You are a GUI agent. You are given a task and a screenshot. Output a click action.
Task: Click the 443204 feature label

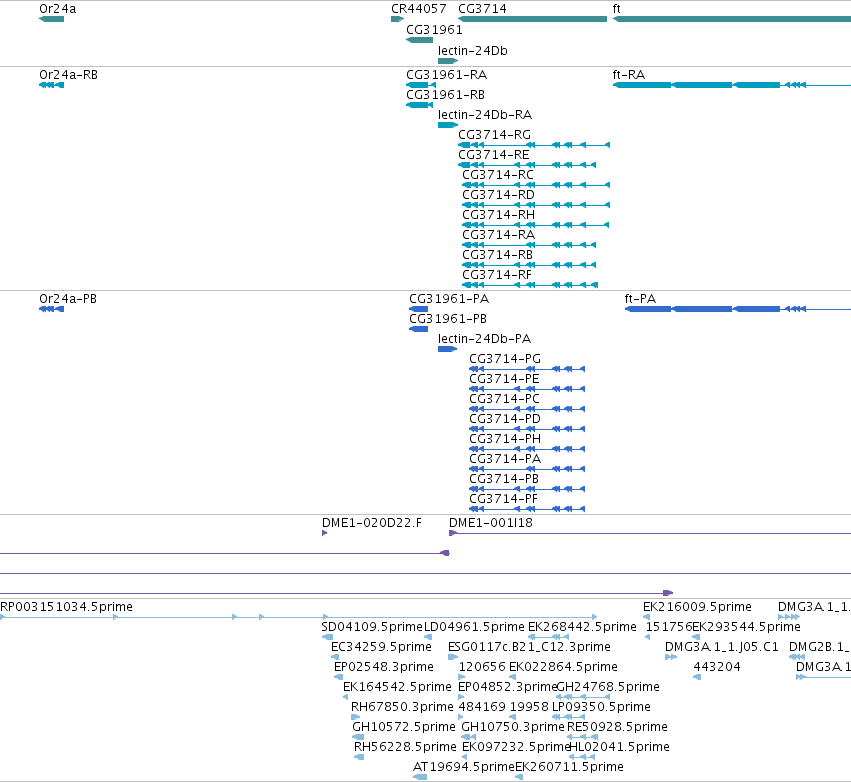[716, 667]
